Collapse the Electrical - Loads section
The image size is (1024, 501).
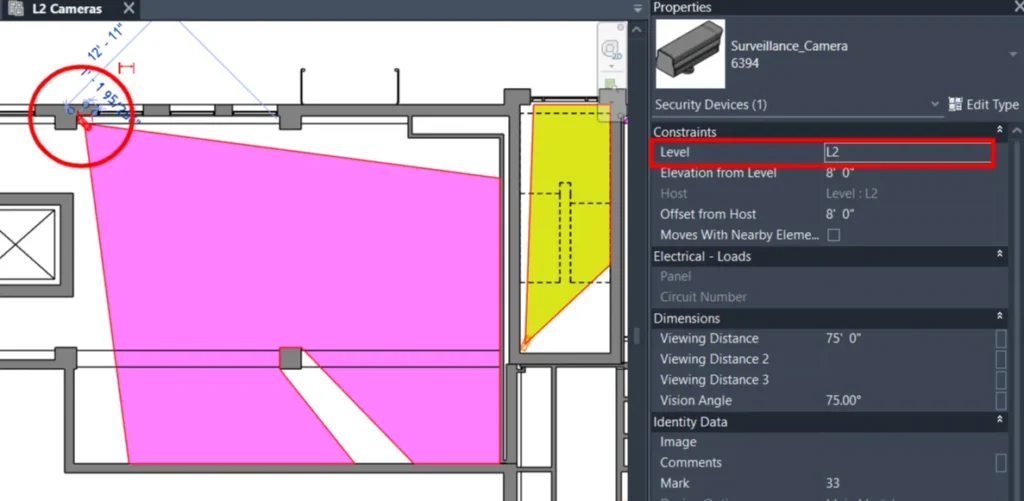1000,256
